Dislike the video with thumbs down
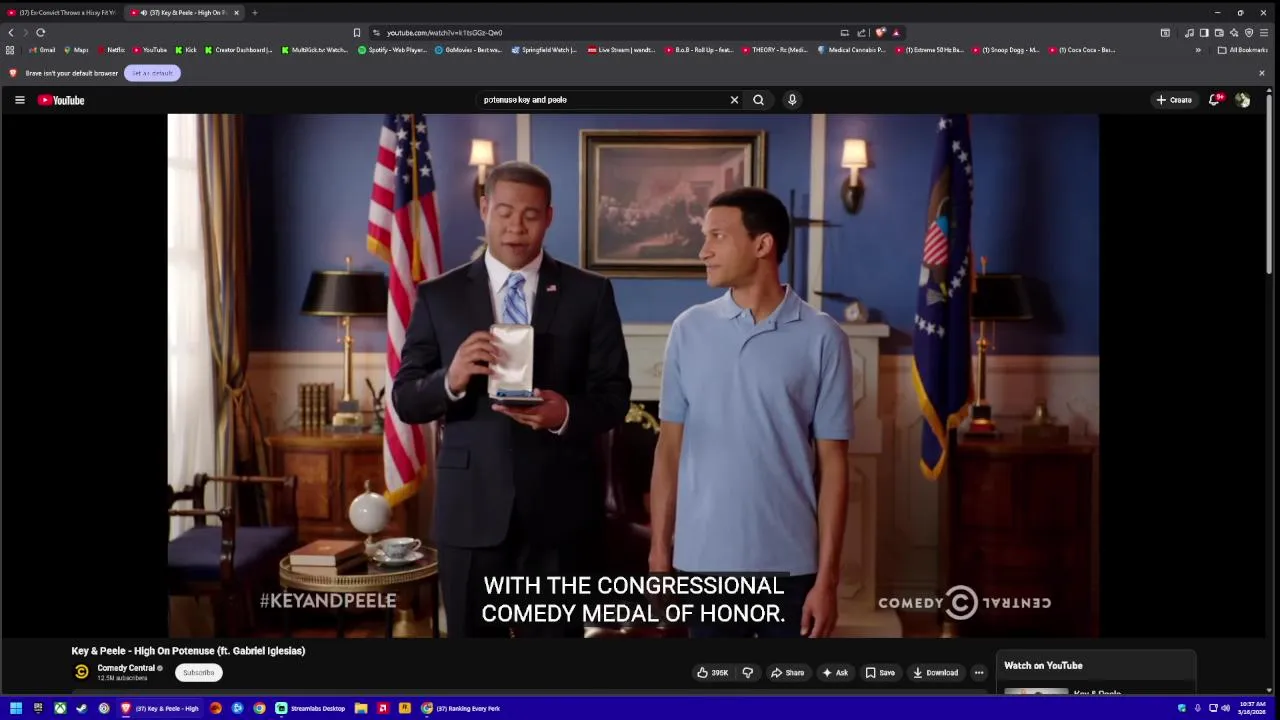The image size is (1280, 720). 747,673
